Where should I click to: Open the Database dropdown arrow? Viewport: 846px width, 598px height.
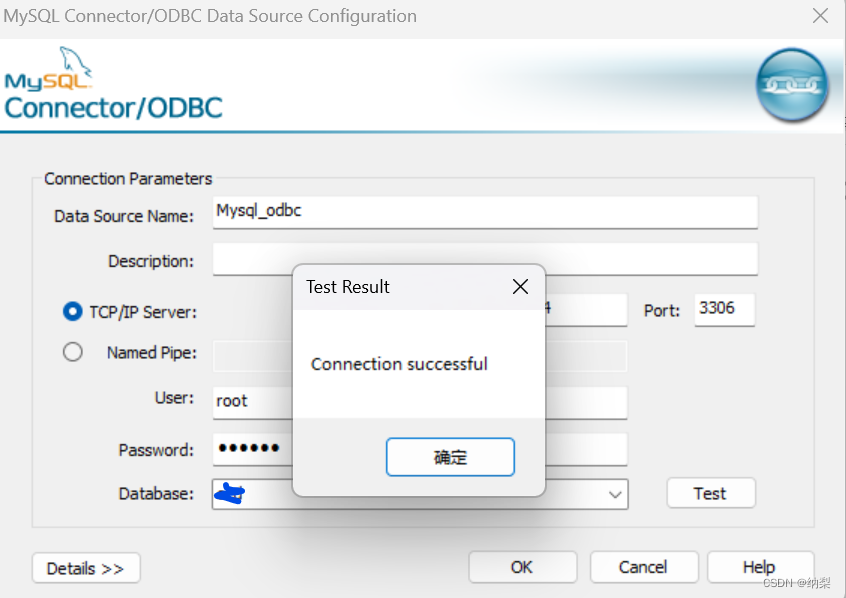615,494
